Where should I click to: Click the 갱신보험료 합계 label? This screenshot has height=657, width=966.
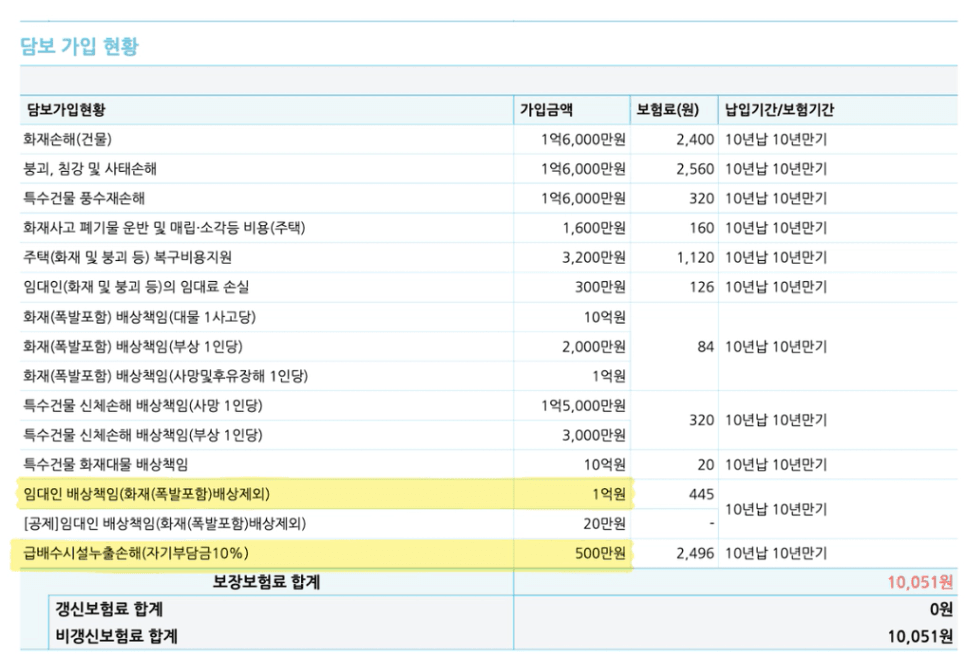[x=110, y=608]
